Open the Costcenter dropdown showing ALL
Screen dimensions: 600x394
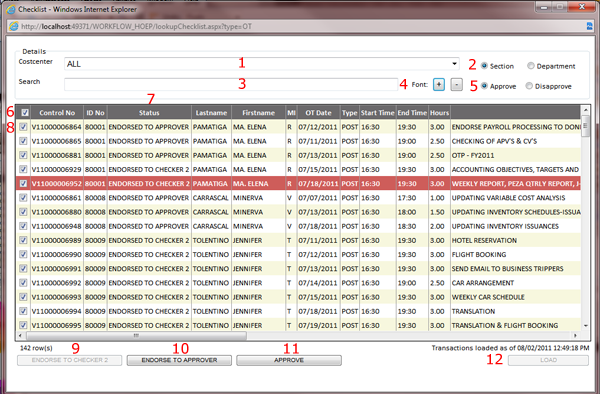262,64
